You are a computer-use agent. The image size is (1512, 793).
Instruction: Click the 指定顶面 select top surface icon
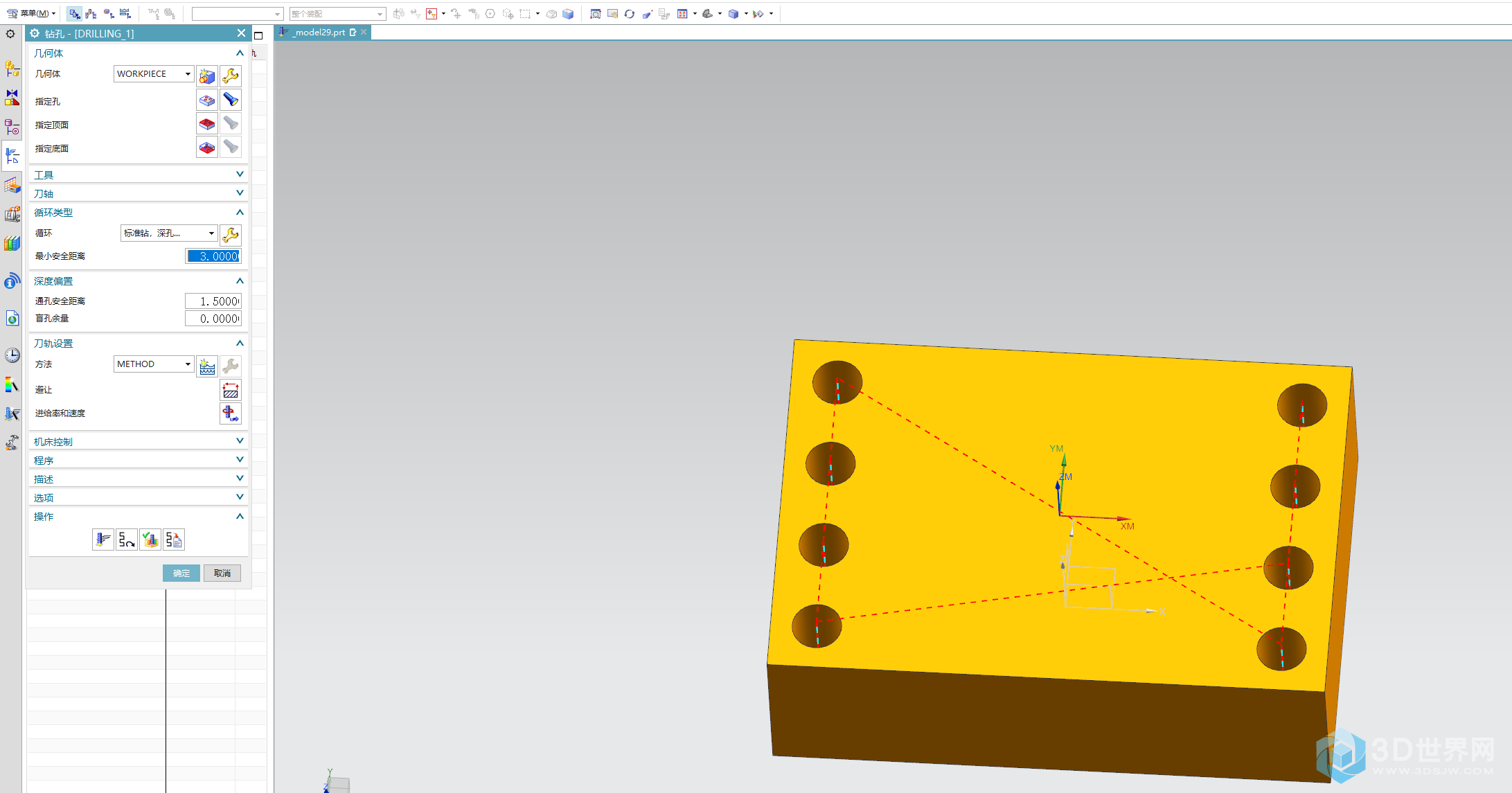point(207,124)
